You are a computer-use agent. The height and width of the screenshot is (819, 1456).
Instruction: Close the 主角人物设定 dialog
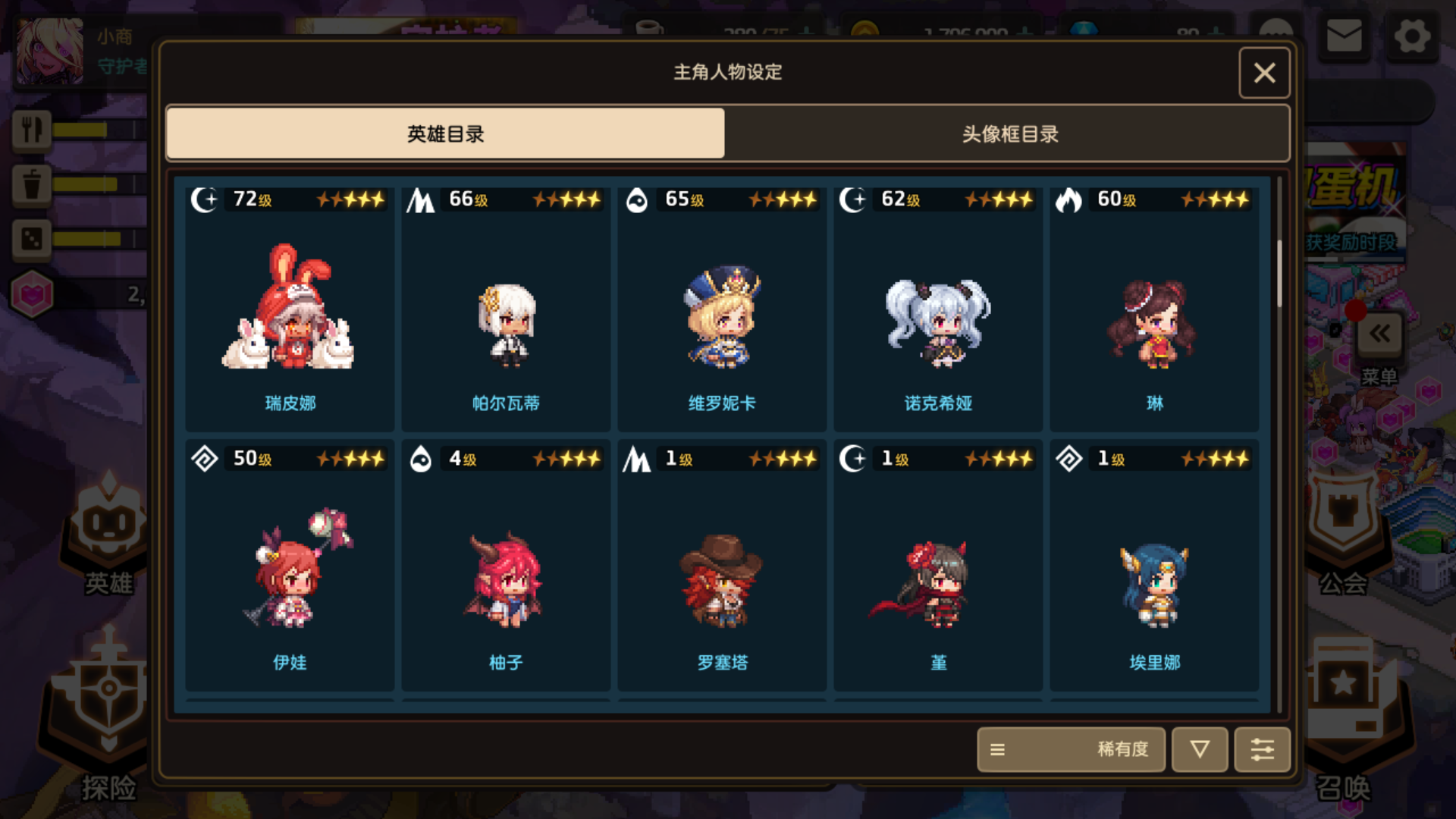click(1264, 73)
